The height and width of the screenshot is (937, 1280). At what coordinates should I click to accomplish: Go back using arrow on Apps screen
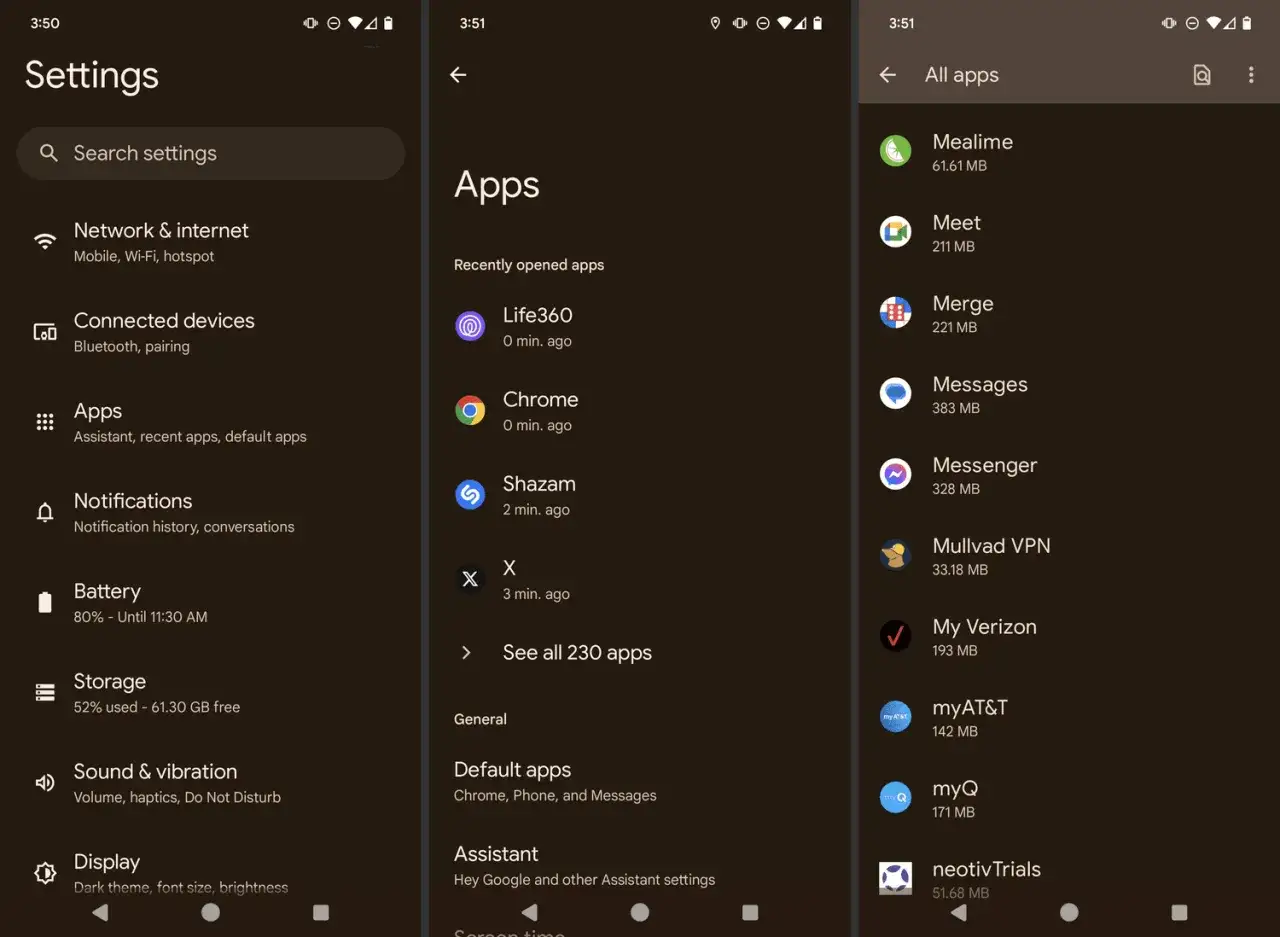(458, 75)
